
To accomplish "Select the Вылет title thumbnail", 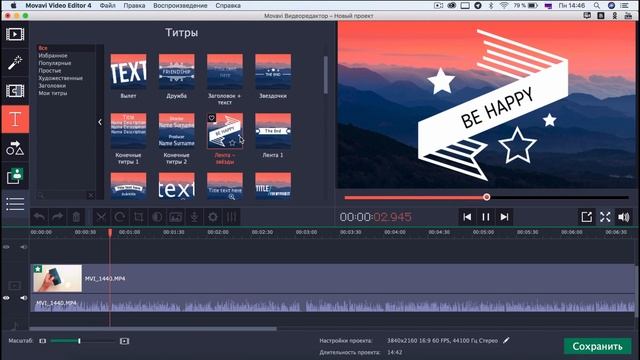I will pos(129,71).
